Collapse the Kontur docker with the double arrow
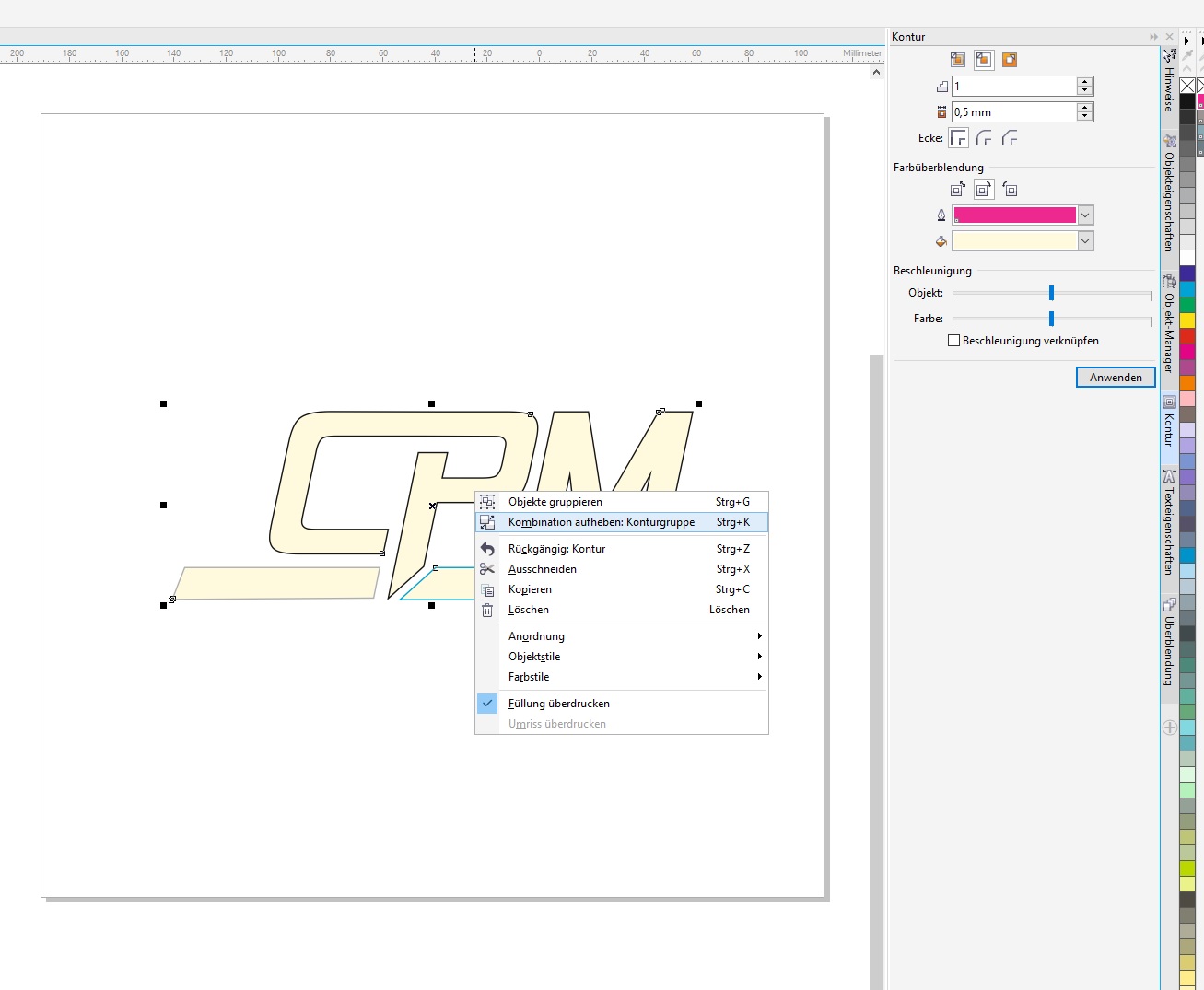 1153,37
